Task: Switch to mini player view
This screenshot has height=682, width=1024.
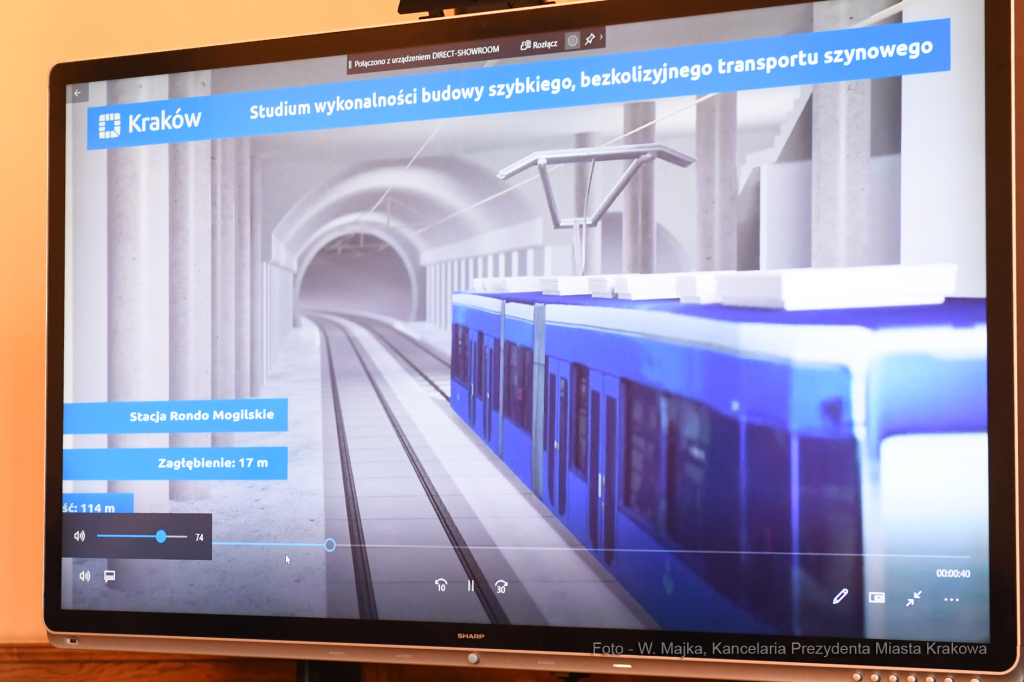Action: pyautogui.click(x=877, y=598)
